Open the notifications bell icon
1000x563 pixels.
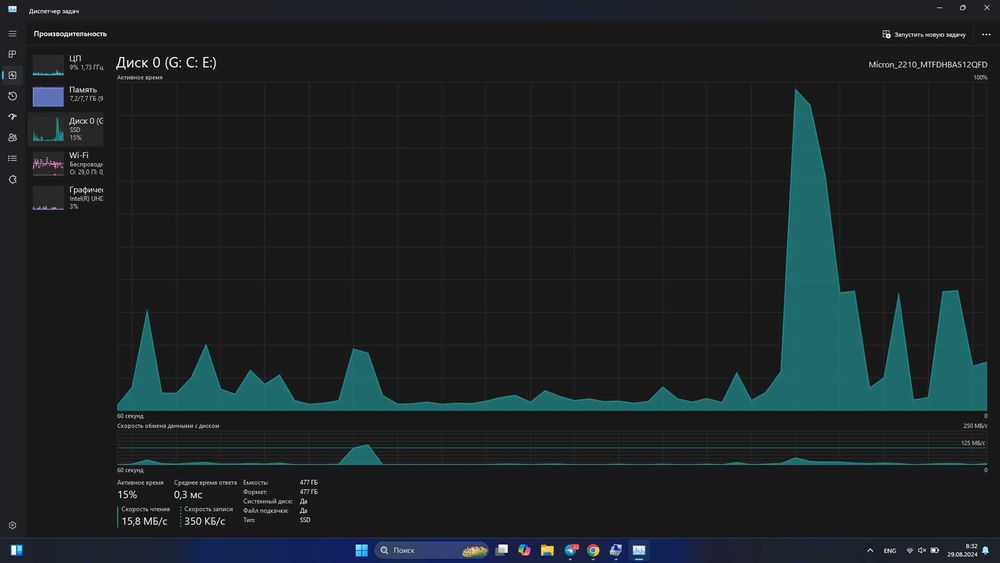point(986,550)
